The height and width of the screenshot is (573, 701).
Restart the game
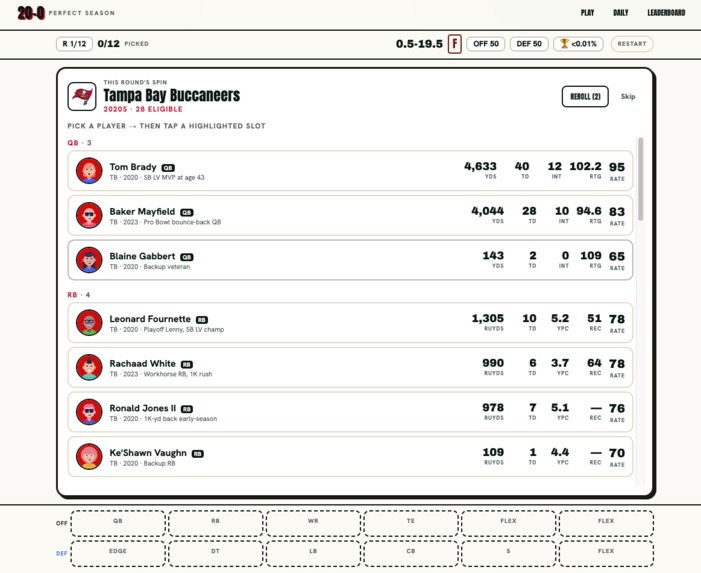tap(632, 44)
